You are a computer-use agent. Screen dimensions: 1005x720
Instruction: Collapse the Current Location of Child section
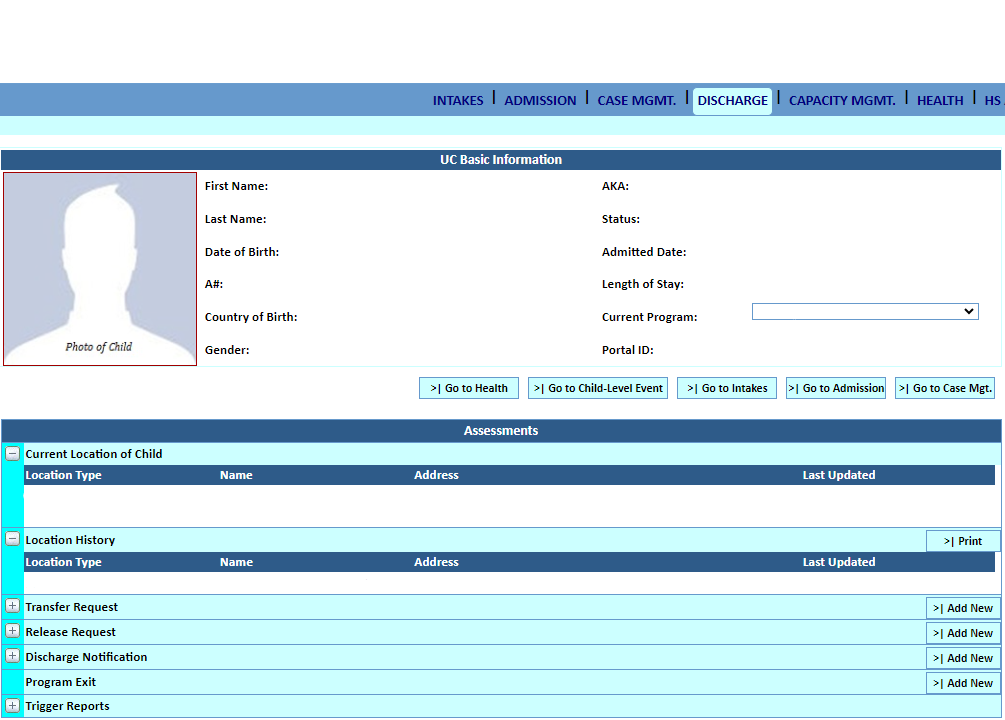12,454
